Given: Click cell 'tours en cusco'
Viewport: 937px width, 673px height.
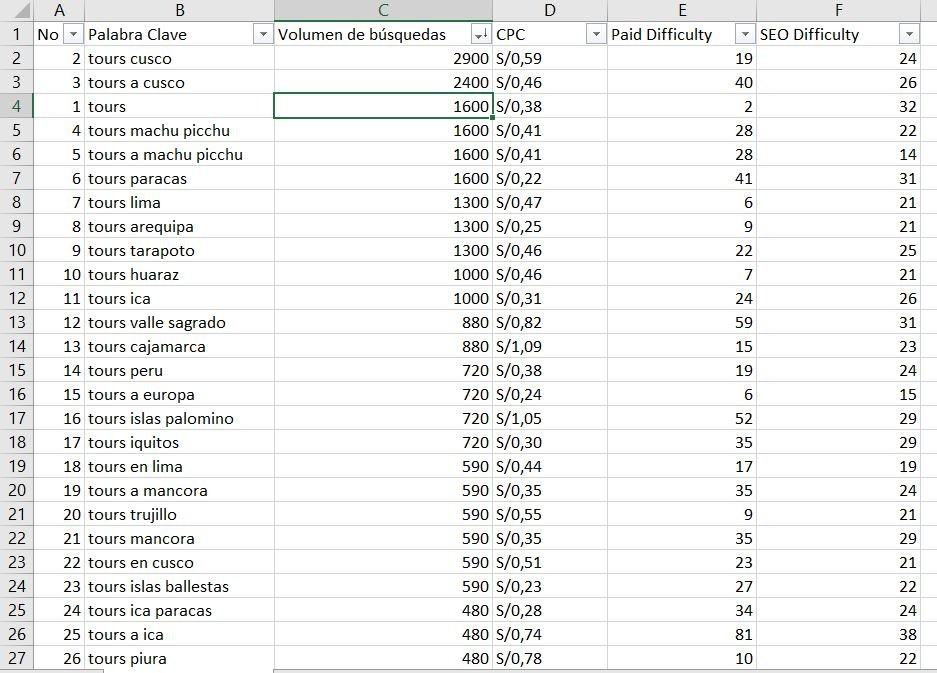Looking at the screenshot, I should pos(179,562).
